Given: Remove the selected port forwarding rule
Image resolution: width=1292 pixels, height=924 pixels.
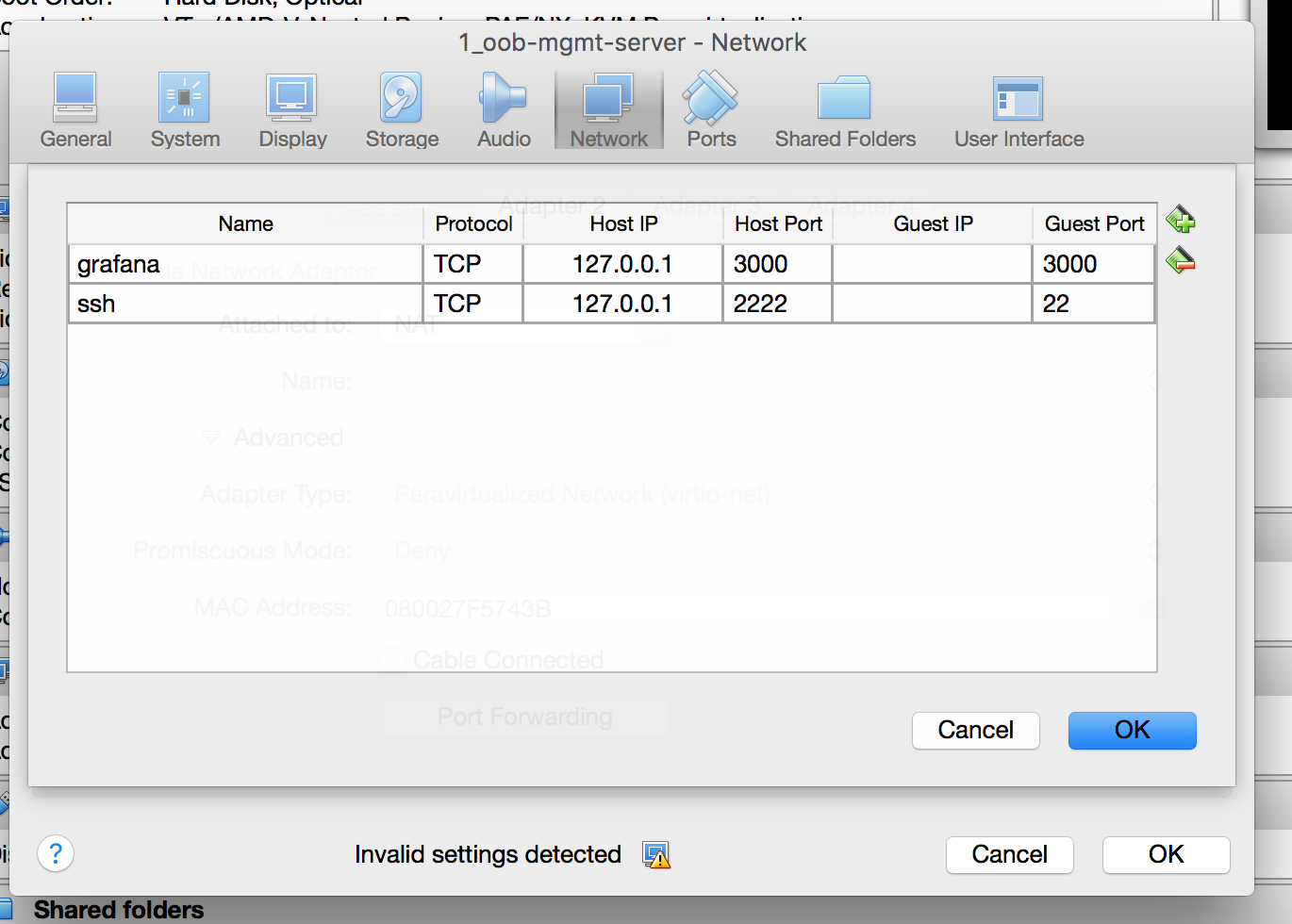Looking at the screenshot, I should (x=1180, y=260).
